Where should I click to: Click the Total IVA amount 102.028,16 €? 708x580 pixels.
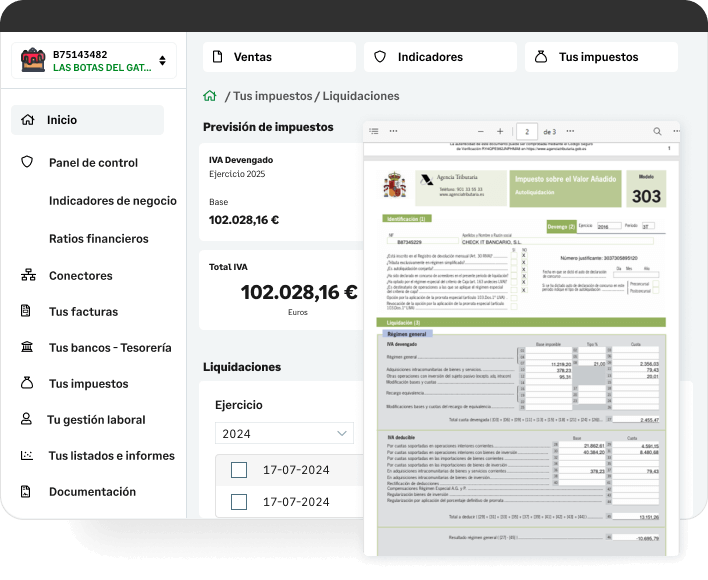(299, 292)
